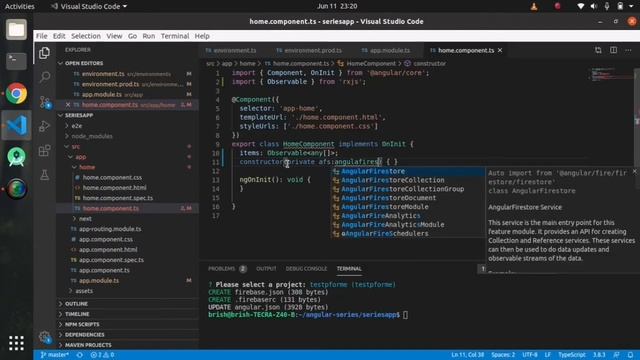Open Android Studio from the dock
Image resolution: width=640 pixels, height=360 pixels.
click(16, 157)
